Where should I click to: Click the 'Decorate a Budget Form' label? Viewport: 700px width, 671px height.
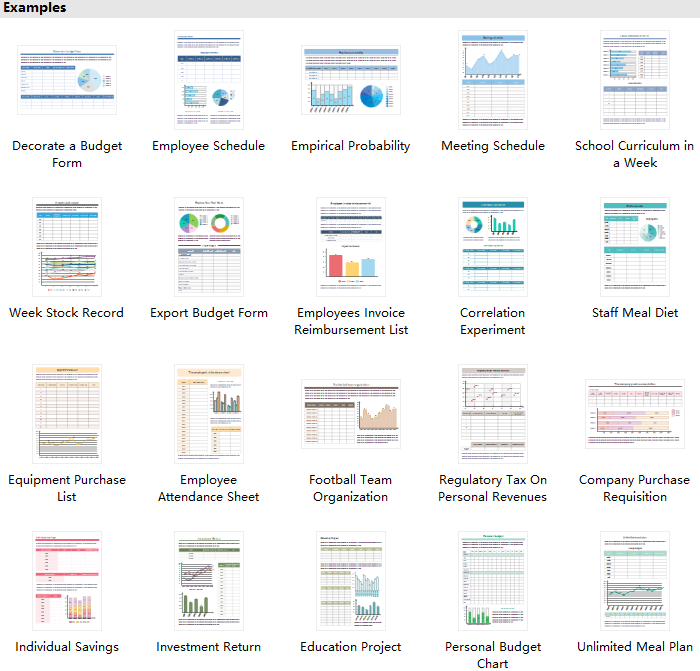click(67, 154)
